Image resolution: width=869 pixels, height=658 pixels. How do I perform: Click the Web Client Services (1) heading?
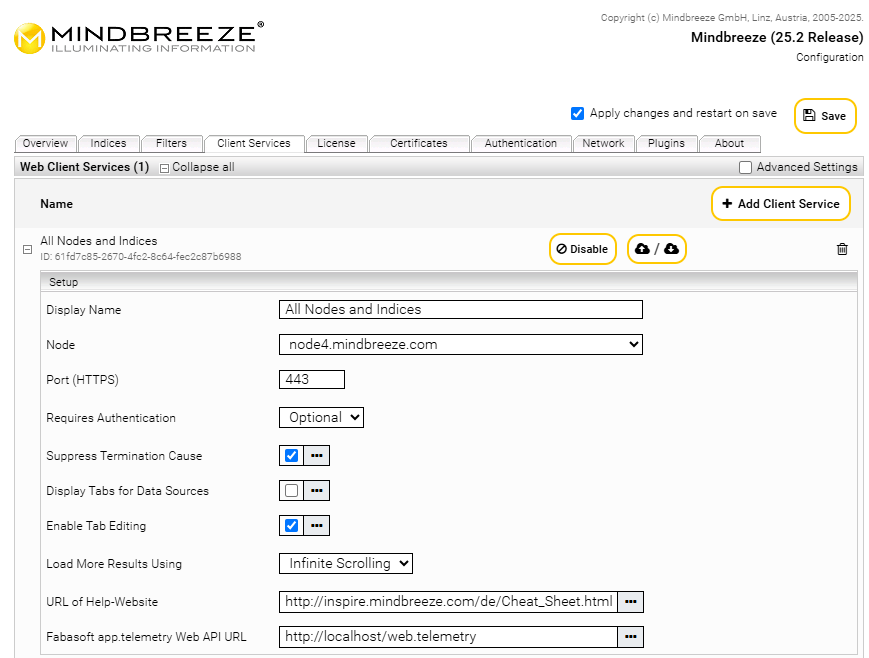click(85, 167)
